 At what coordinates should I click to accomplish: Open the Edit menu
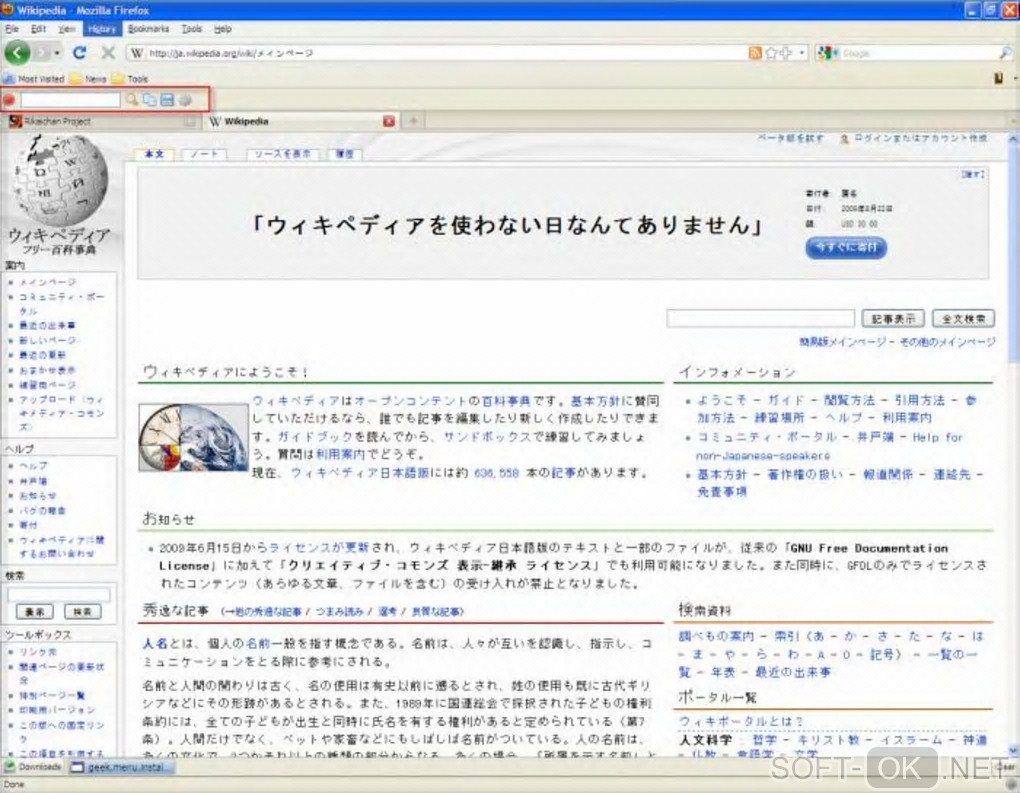(x=38, y=29)
